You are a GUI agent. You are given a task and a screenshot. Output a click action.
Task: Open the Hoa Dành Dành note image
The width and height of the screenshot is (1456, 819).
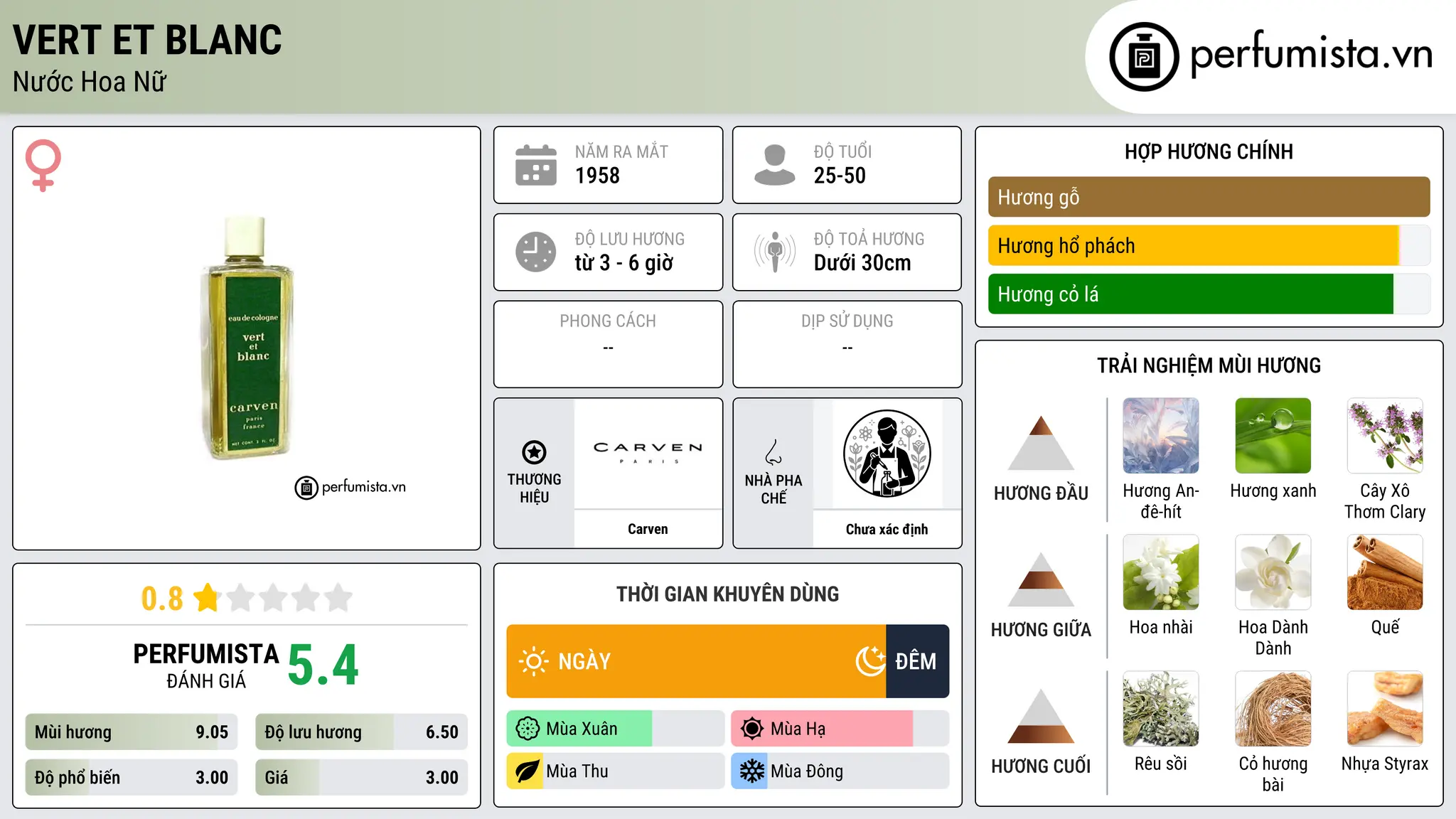[1273, 572]
